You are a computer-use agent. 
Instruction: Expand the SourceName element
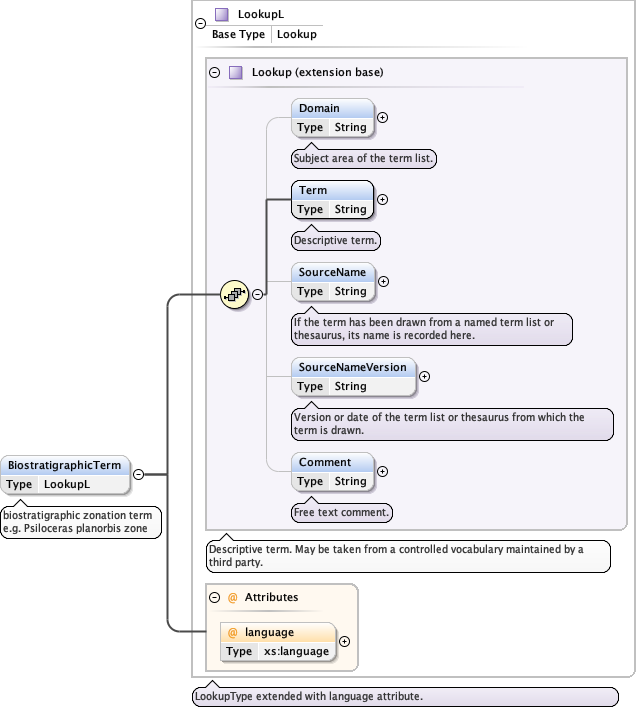(x=382, y=281)
